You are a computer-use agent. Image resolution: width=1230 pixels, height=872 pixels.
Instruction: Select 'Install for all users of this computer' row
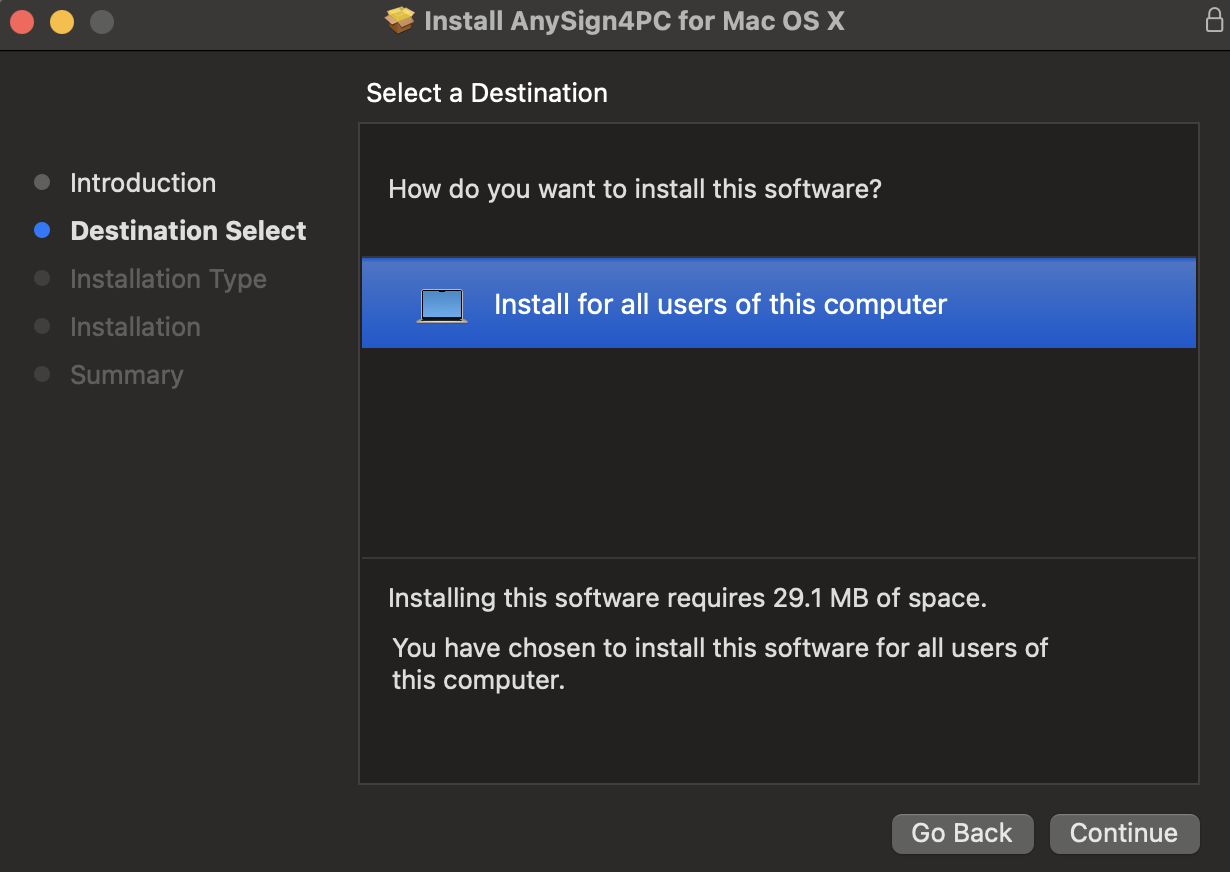pyautogui.click(x=779, y=303)
